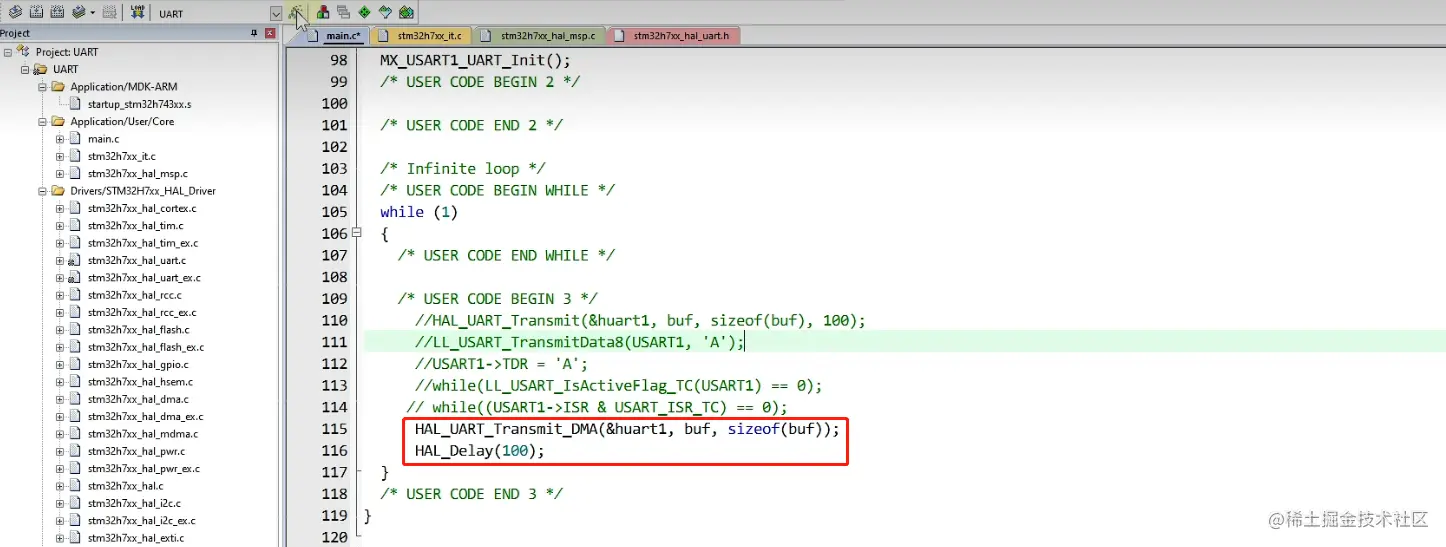Screen dimensions: 1446x547
Task: Select stm32h7xx_hal_uart_ex.c in the tree
Action: [x=144, y=278]
